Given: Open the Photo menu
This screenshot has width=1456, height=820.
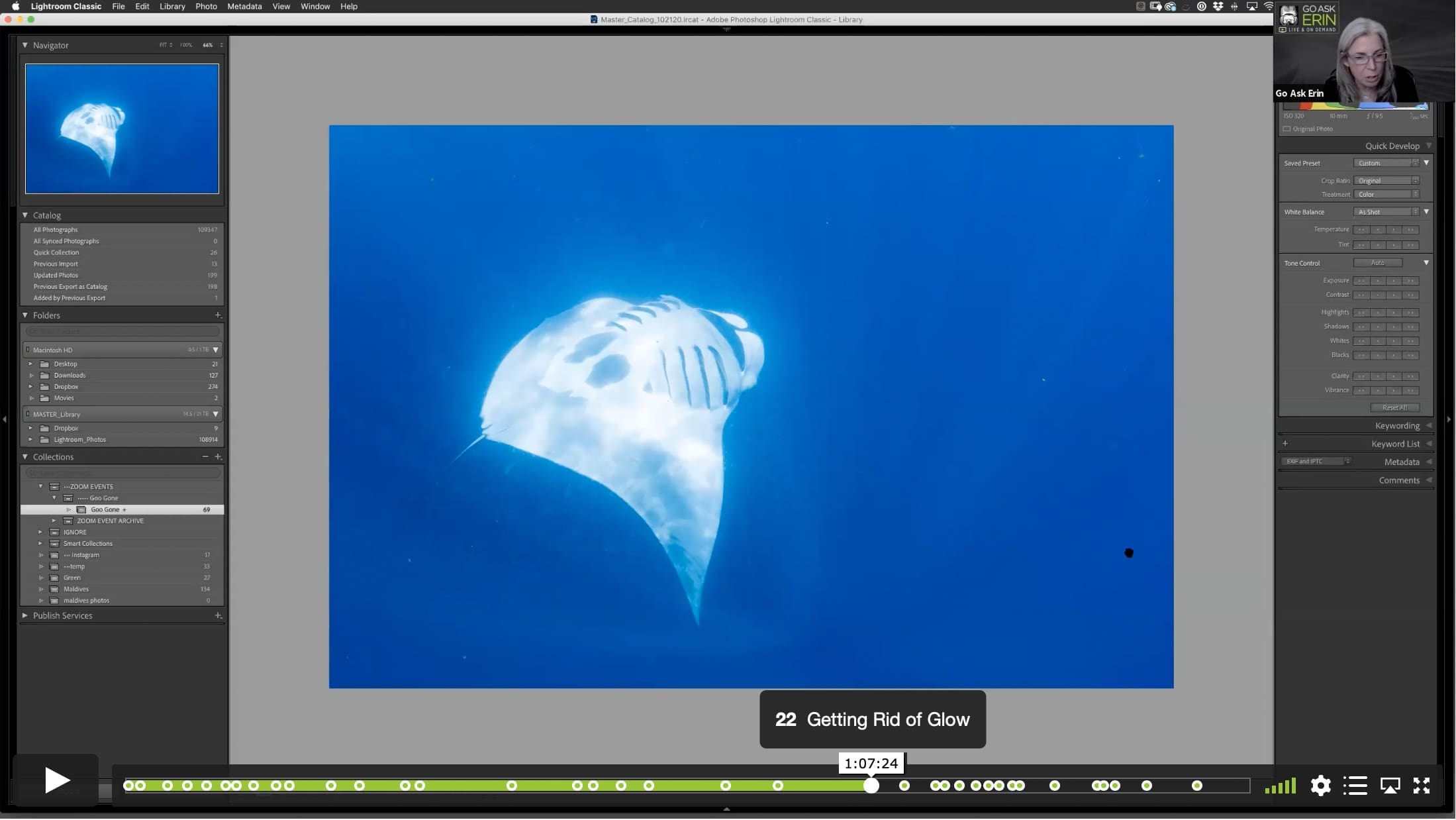Looking at the screenshot, I should point(206,6).
